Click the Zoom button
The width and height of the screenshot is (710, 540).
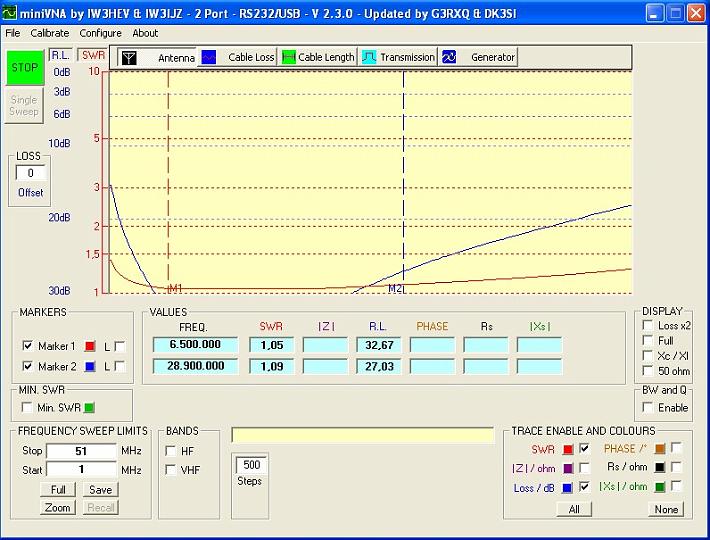[58, 507]
